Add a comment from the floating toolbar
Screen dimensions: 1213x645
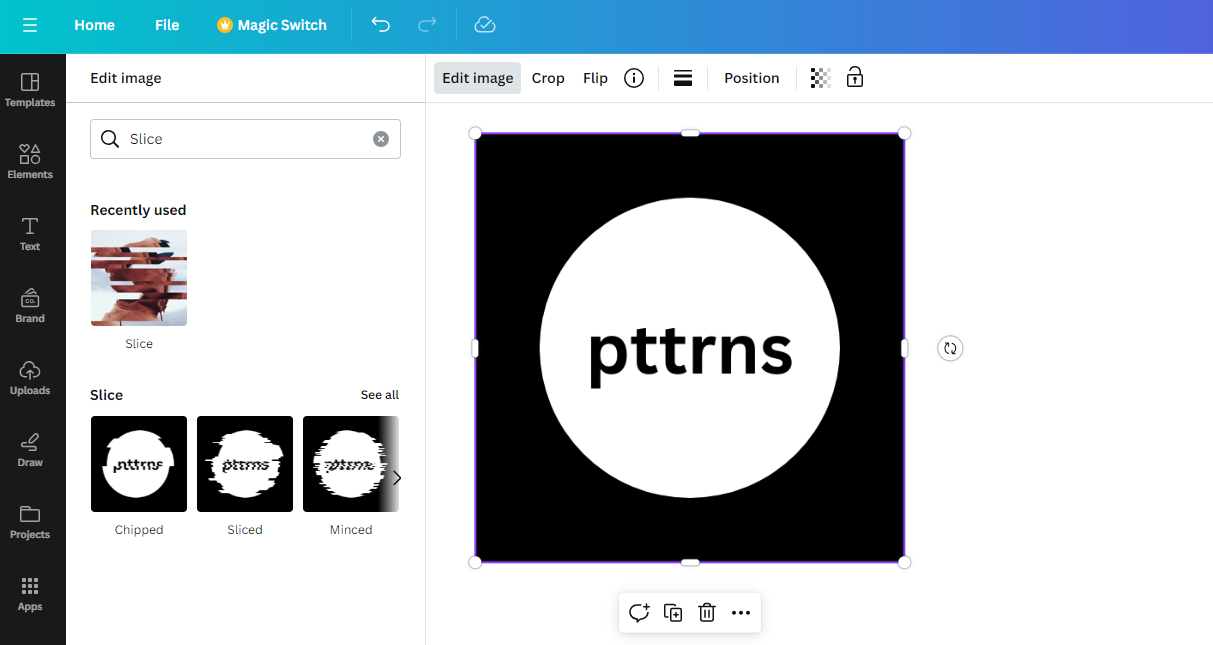pyautogui.click(x=639, y=613)
